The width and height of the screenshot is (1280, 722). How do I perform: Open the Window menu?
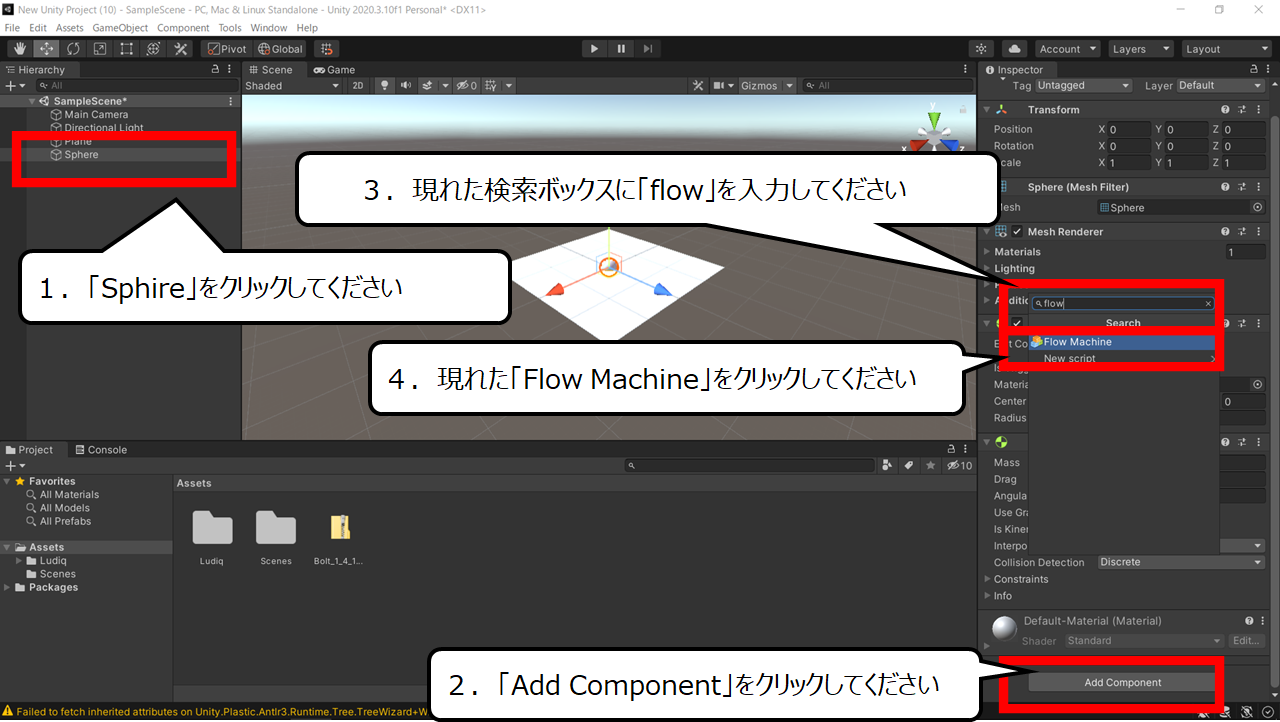(x=268, y=28)
